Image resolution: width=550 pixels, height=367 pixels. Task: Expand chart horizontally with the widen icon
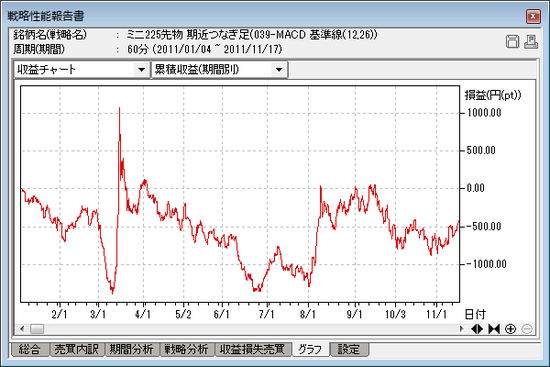point(477,329)
